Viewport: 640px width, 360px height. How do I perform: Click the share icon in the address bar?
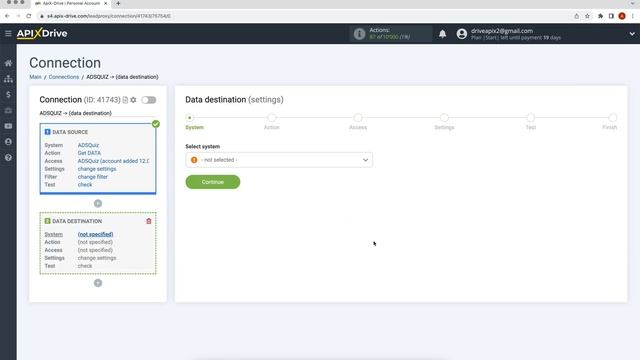(x=576, y=16)
